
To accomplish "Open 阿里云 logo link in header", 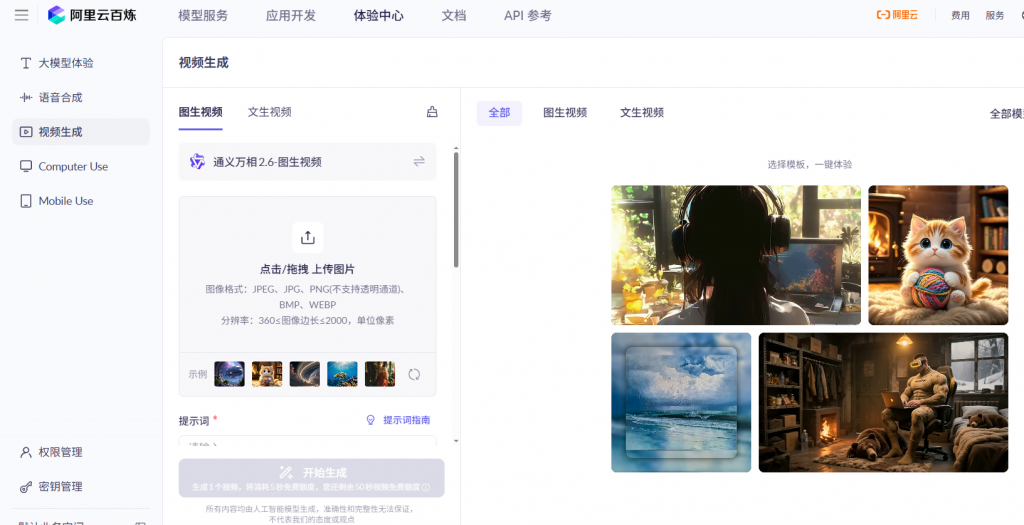I will pyautogui.click(x=897, y=15).
